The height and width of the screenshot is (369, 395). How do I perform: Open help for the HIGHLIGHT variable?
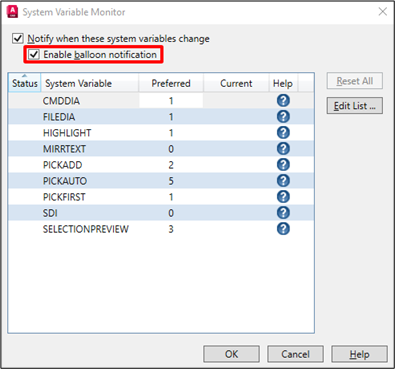[283, 133]
